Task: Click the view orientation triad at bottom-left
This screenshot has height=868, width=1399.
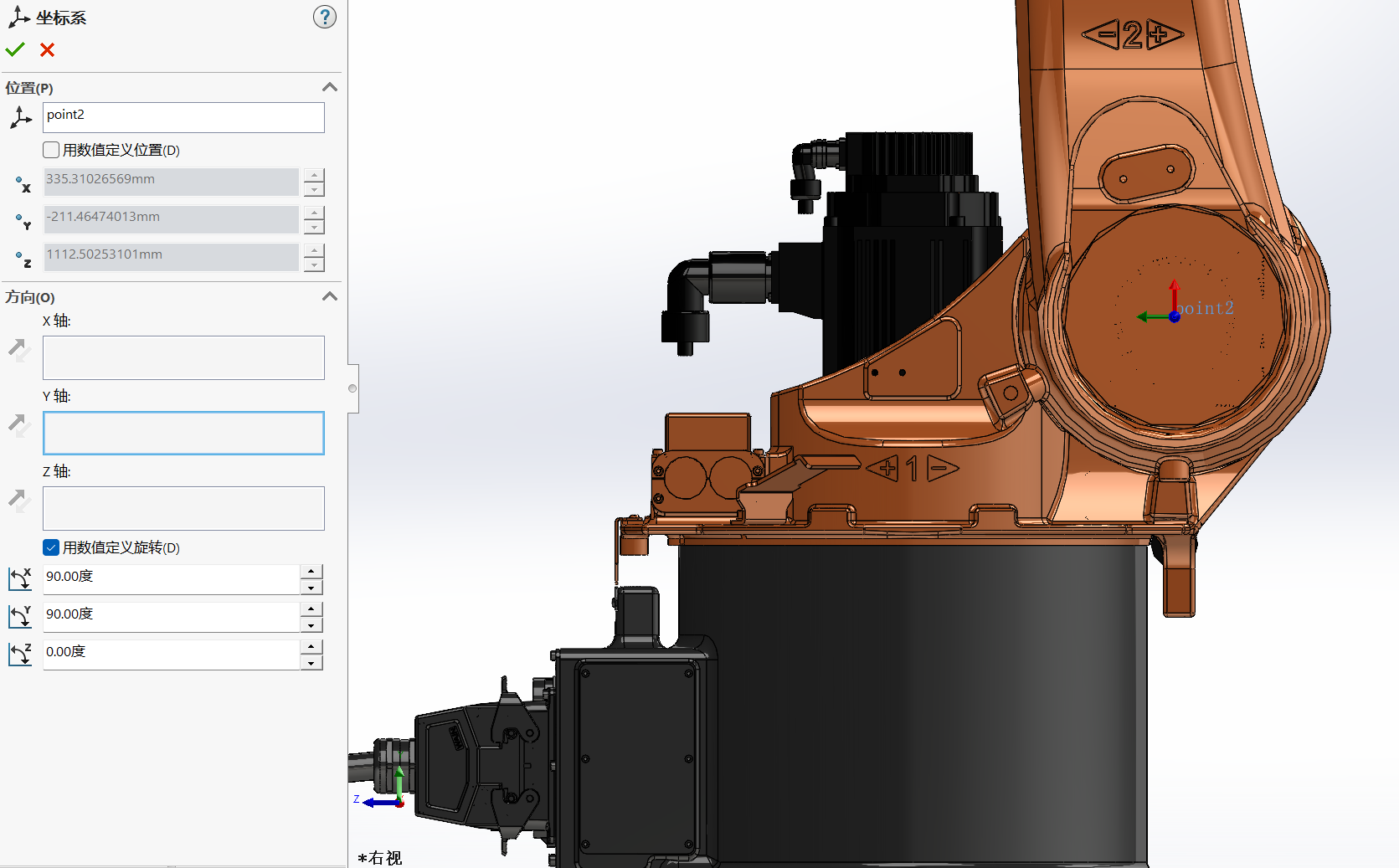Action: 395,794
